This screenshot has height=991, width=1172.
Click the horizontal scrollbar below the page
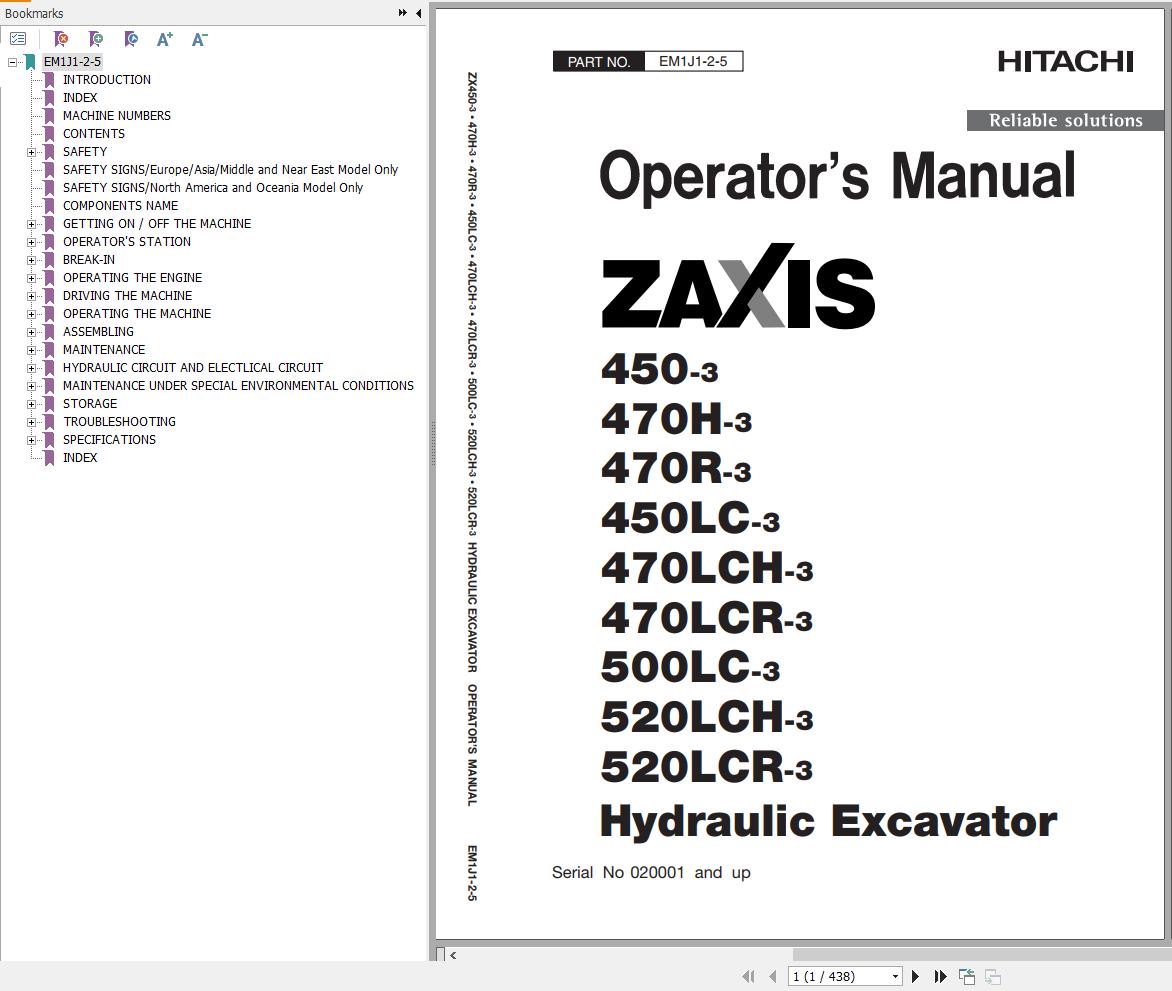tap(982, 954)
